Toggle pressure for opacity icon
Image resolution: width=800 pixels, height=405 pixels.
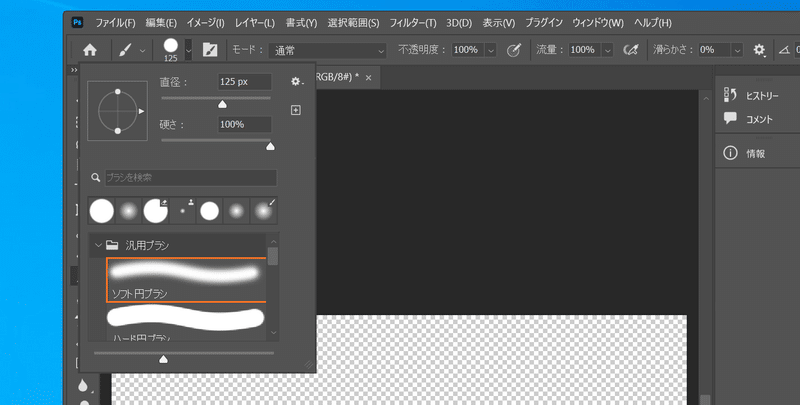click(x=514, y=50)
